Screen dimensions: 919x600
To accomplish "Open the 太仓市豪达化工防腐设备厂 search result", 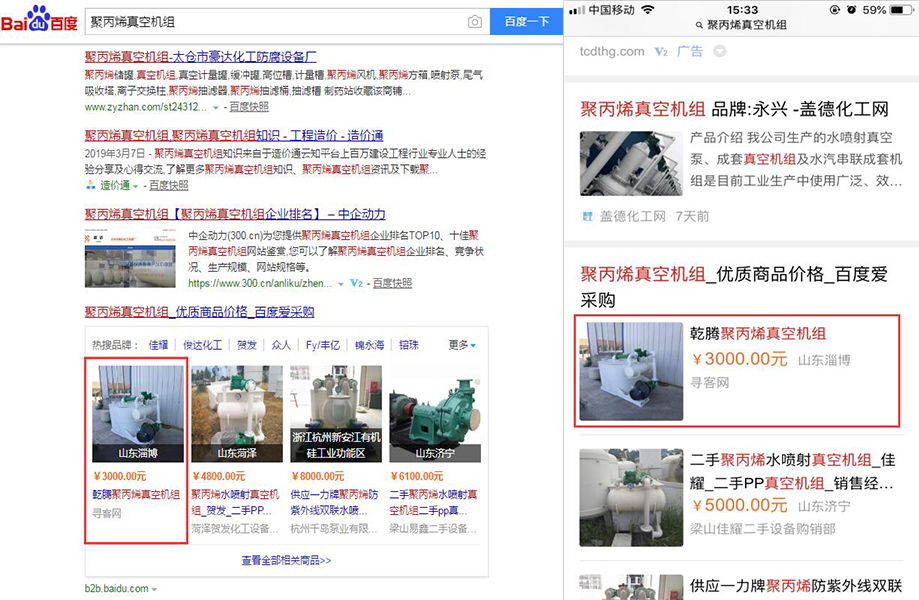I will pyautogui.click(x=200, y=57).
